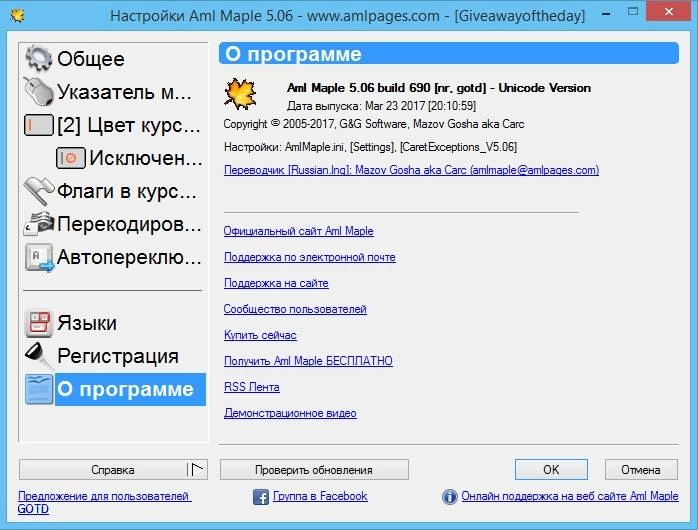The image size is (698, 530).
Task: Open [2] Цвет курс... settings
Action: pos(129,125)
